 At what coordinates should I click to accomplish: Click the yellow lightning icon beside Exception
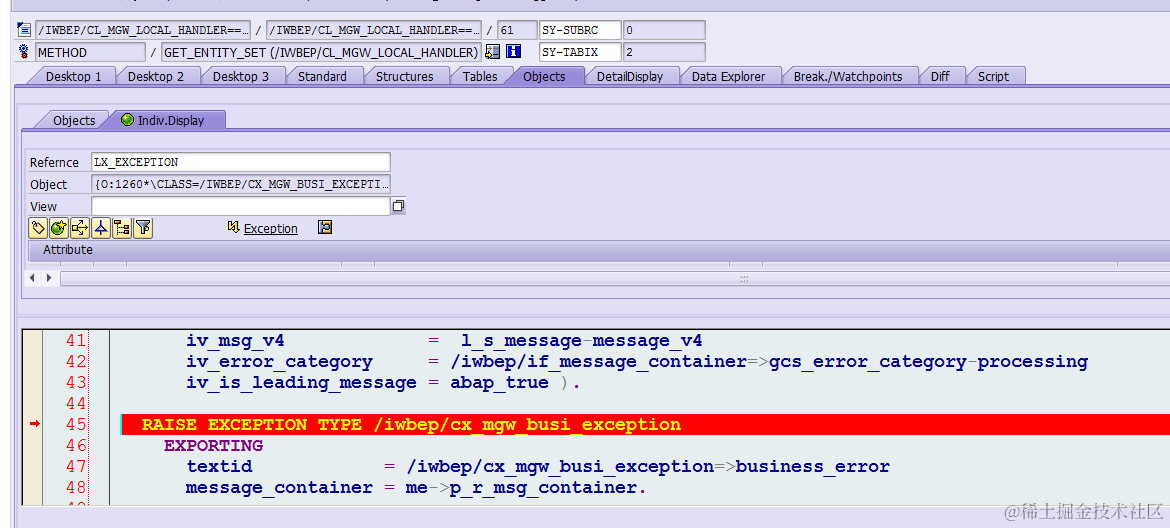point(234,228)
